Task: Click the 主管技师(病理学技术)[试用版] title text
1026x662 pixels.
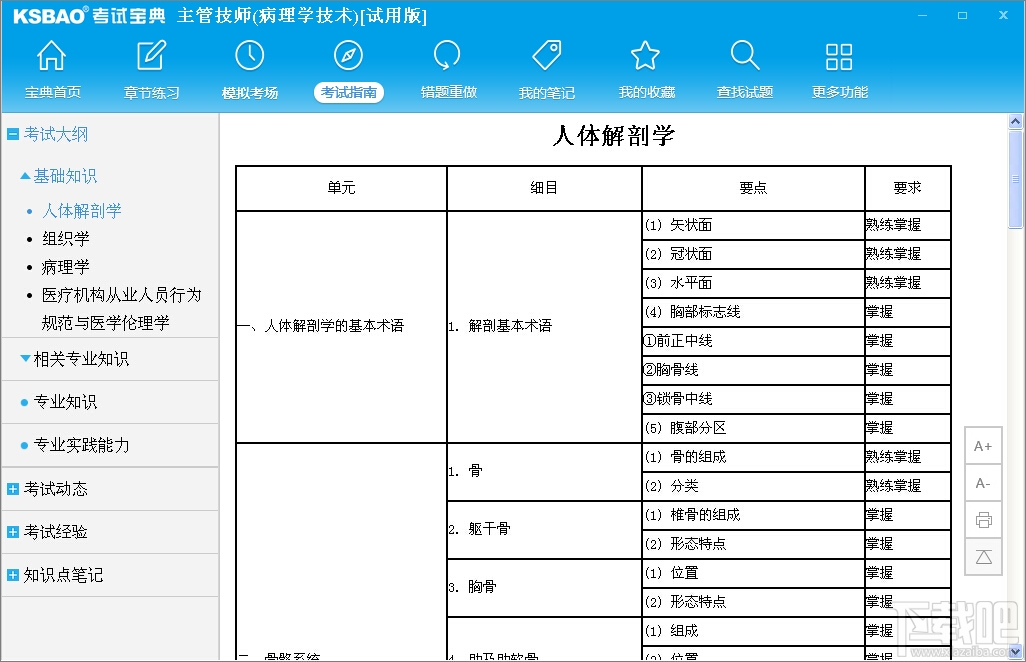Action: tap(302, 15)
